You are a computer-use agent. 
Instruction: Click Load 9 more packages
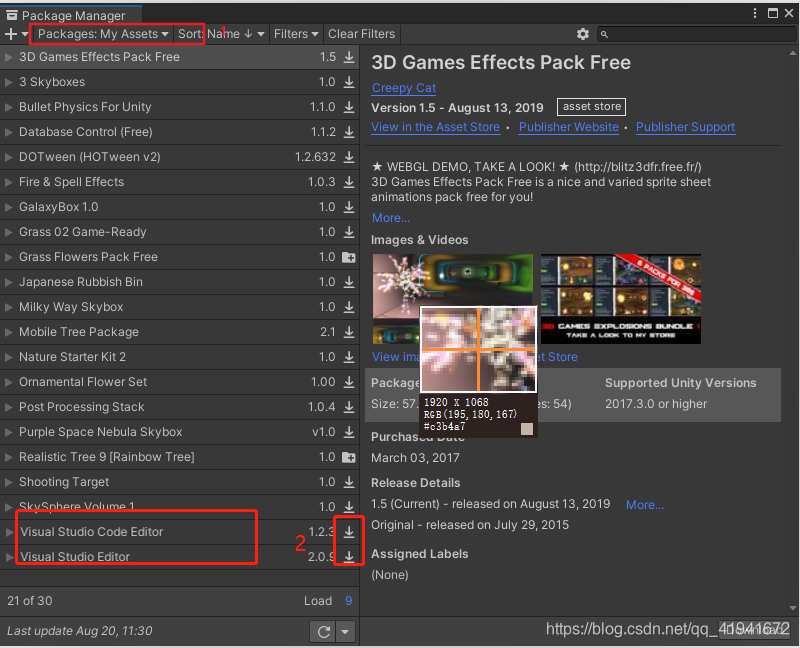click(348, 601)
